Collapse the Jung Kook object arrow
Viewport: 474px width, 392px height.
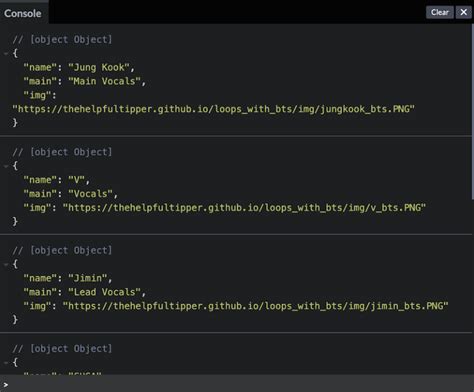click(x=6, y=53)
